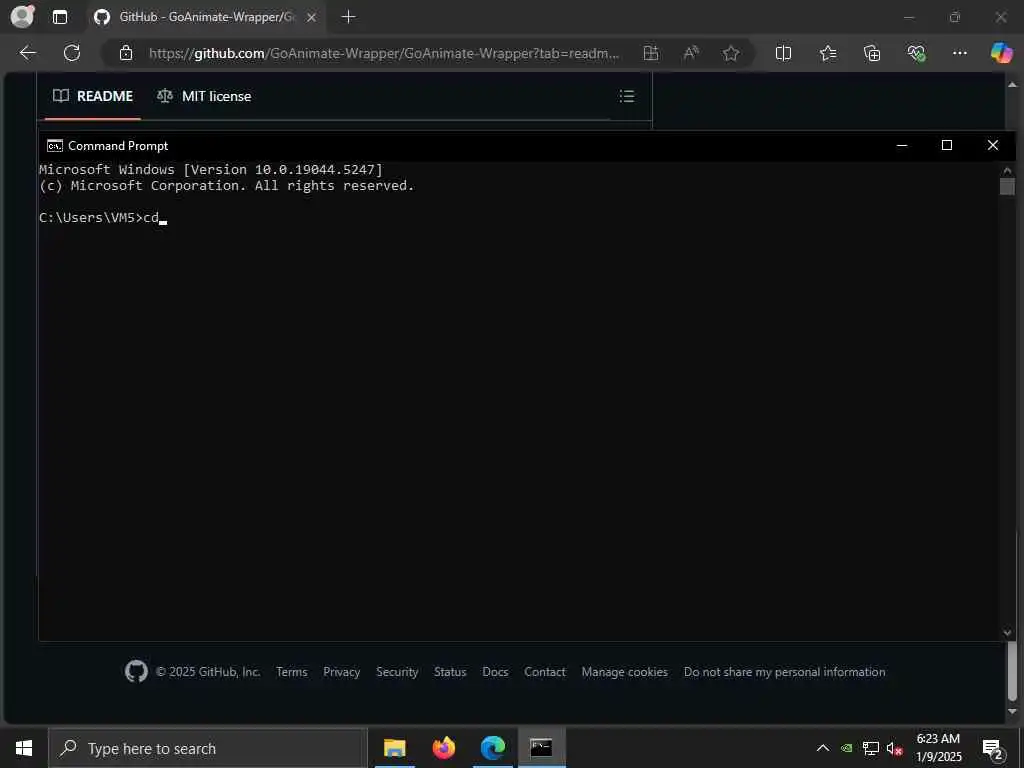Open the Terms footer link

coord(291,672)
